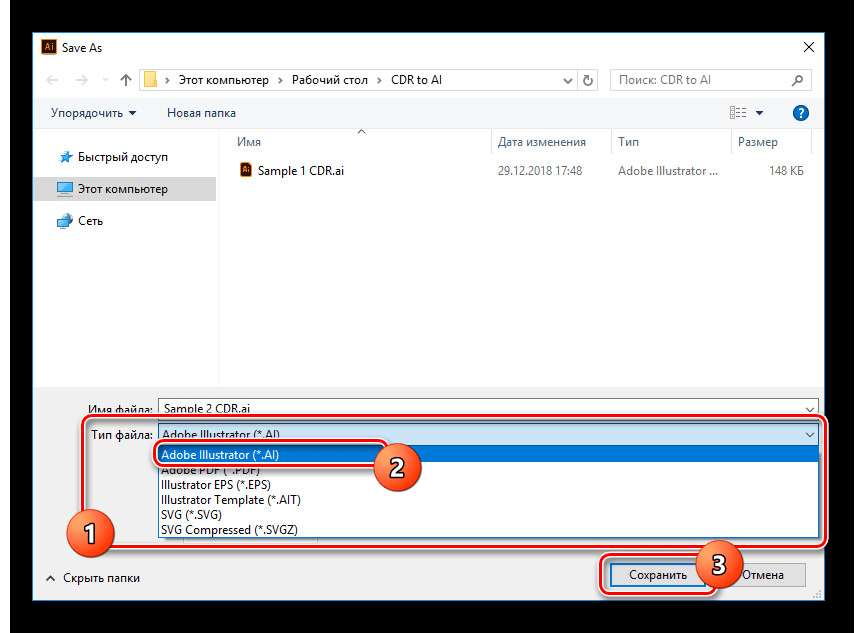Choose Illustrator Template (*.AIT) file type
This screenshot has height=633, width=857.
488,500
